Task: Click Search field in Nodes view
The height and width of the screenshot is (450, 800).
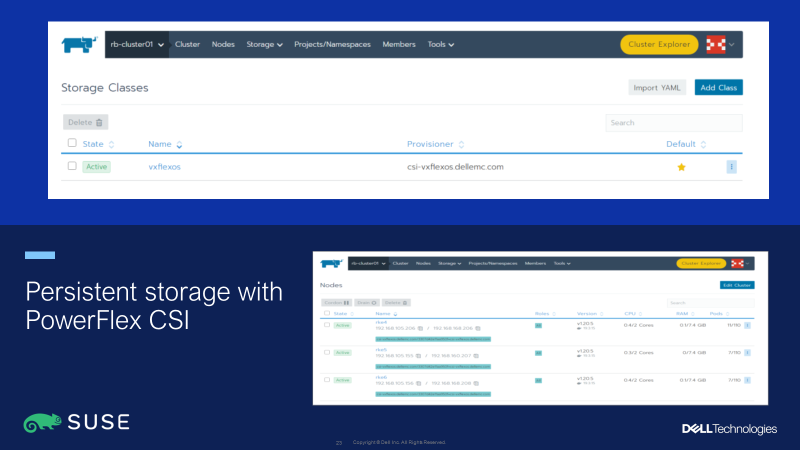Action: (x=710, y=303)
